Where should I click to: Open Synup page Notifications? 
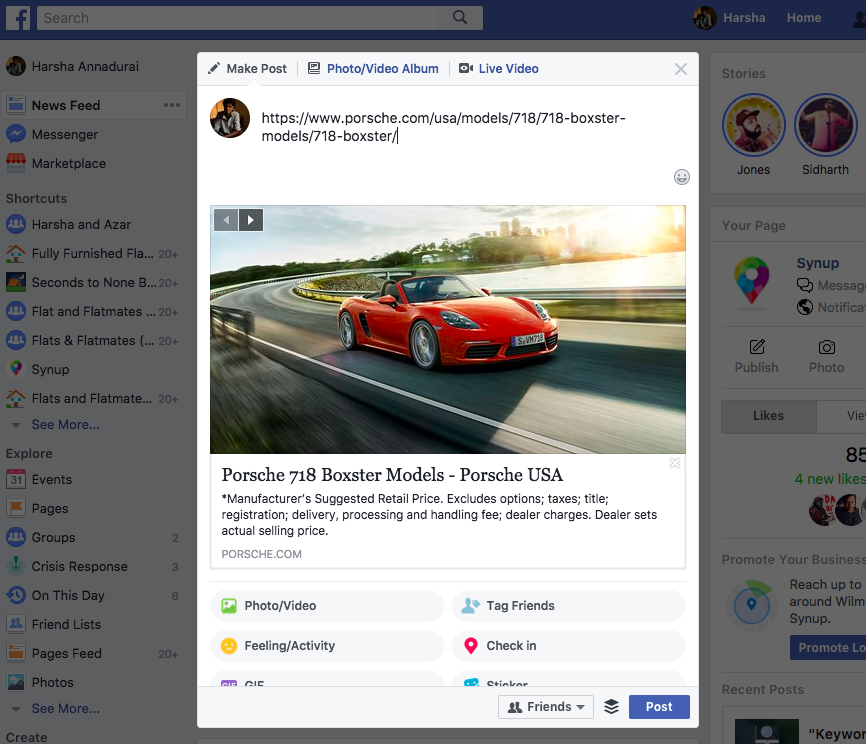(830, 307)
